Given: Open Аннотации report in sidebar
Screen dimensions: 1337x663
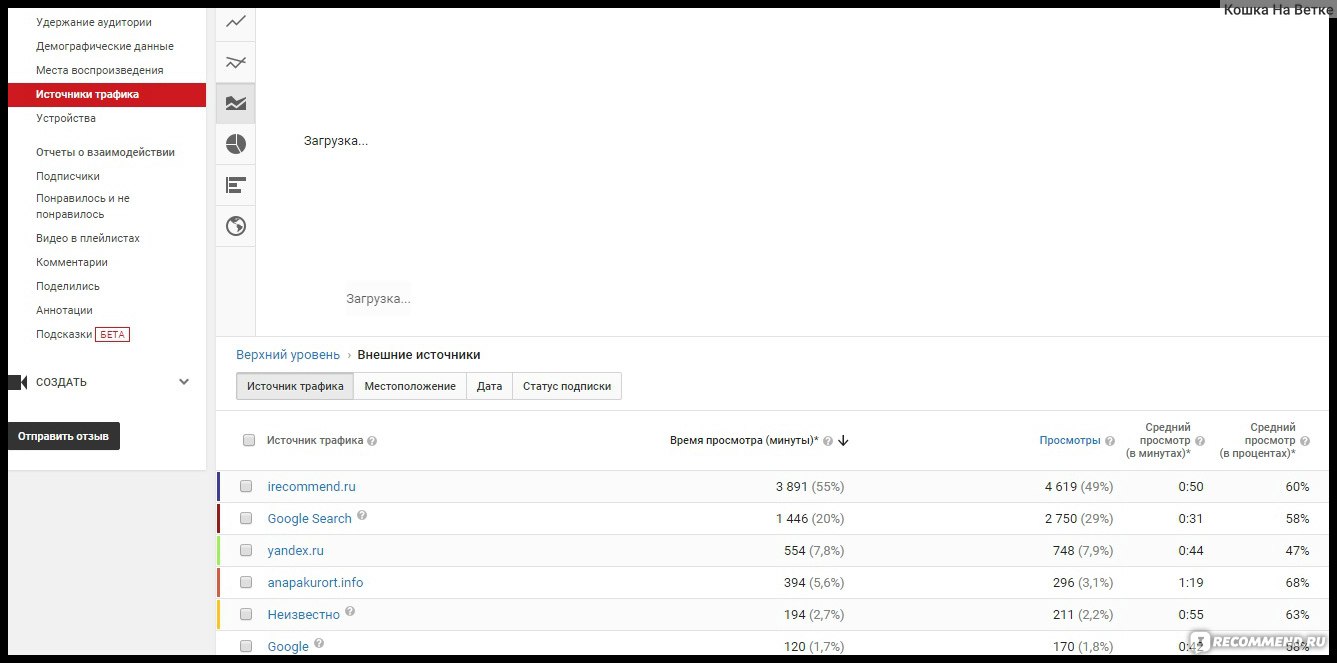Looking at the screenshot, I should pos(64,310).
